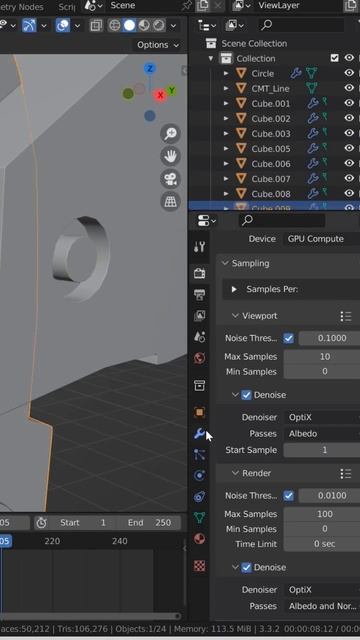
Task: Click the blue Z axis gizmo ball
Action: (x=150, y=69)
